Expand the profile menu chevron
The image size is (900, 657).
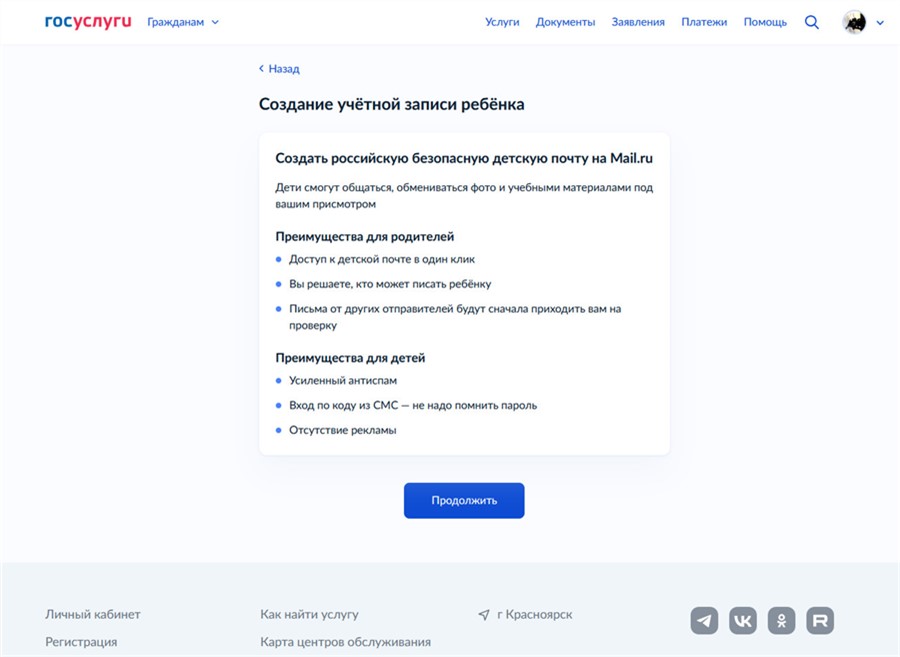pyautogui.click(x=880, y=23)
